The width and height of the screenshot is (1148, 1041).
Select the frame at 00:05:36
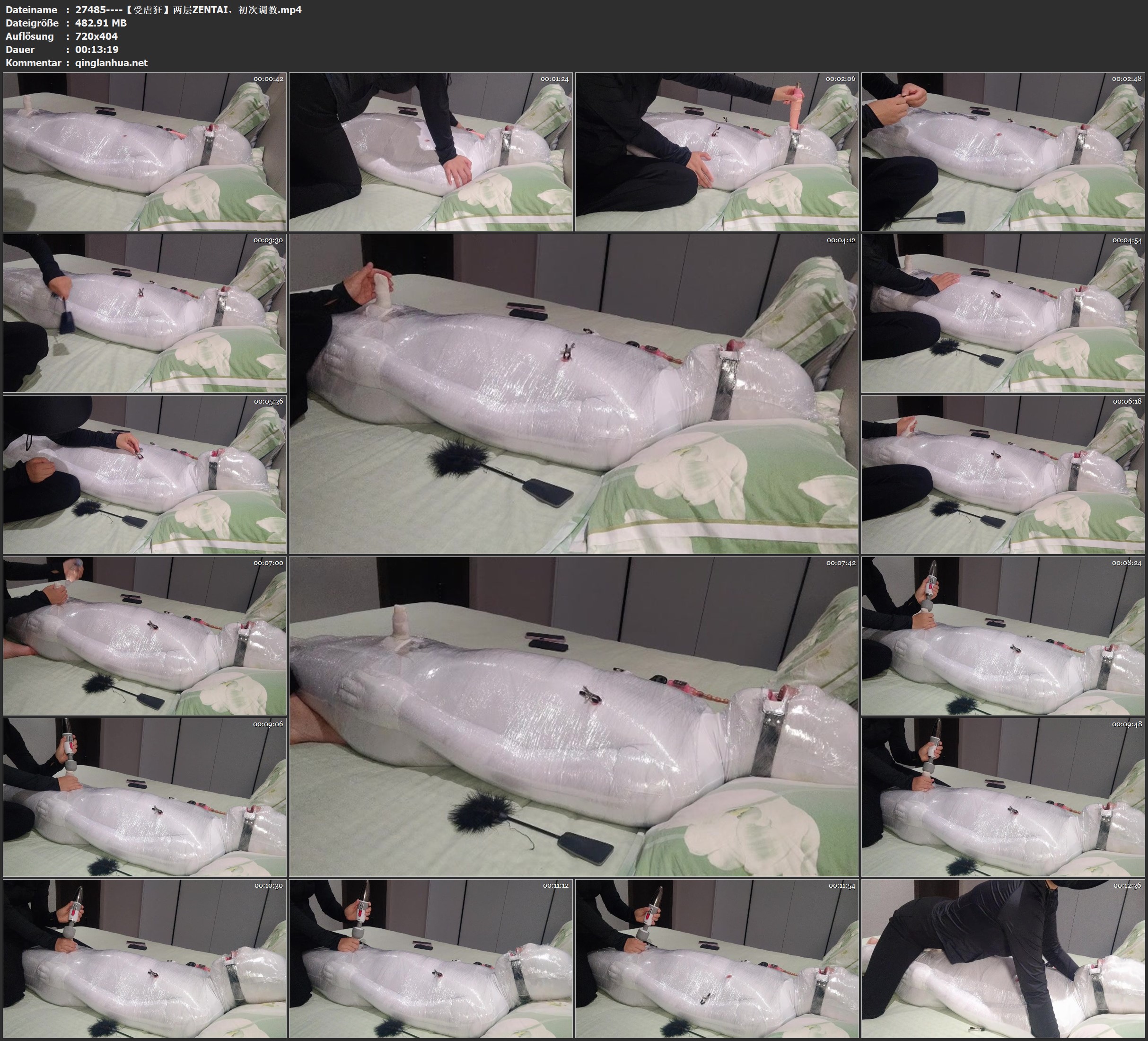pos(145,475)
